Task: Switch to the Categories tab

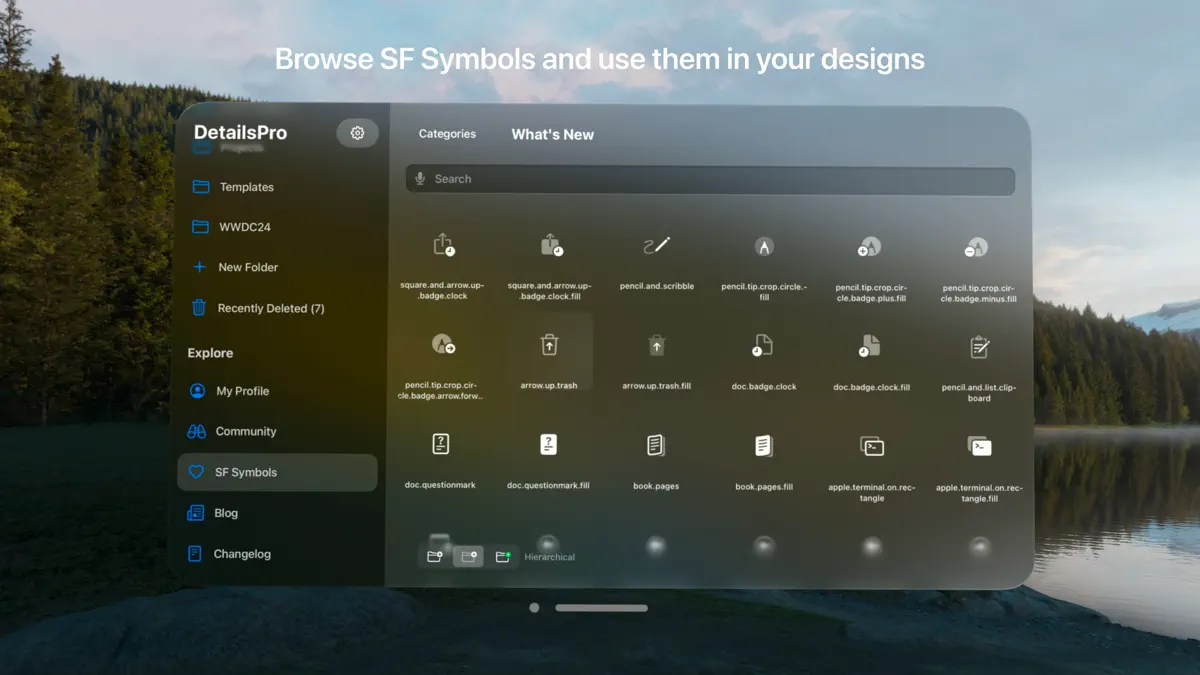Action: (447, 133)
